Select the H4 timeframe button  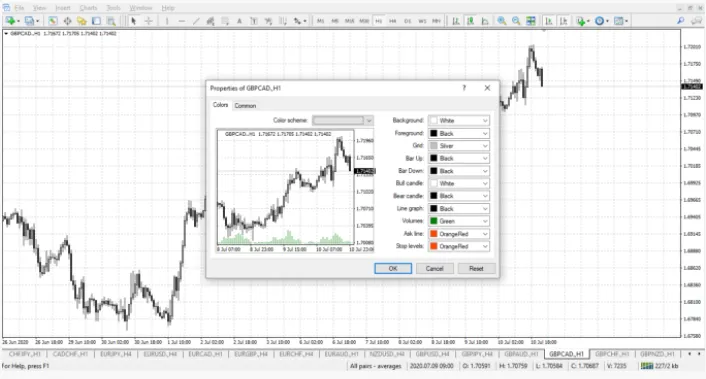[x=393, y=21]
